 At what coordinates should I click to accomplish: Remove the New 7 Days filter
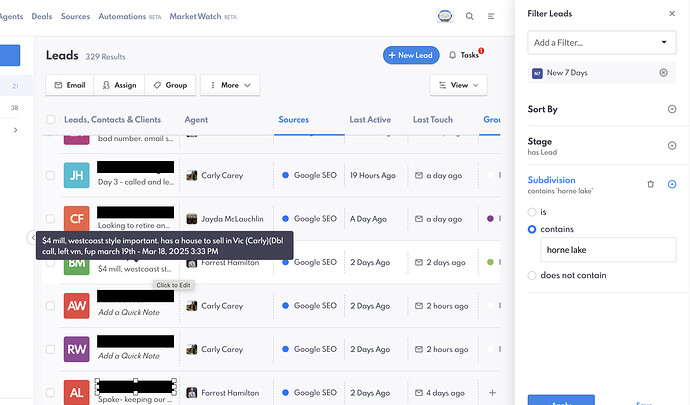click(663, 73)
